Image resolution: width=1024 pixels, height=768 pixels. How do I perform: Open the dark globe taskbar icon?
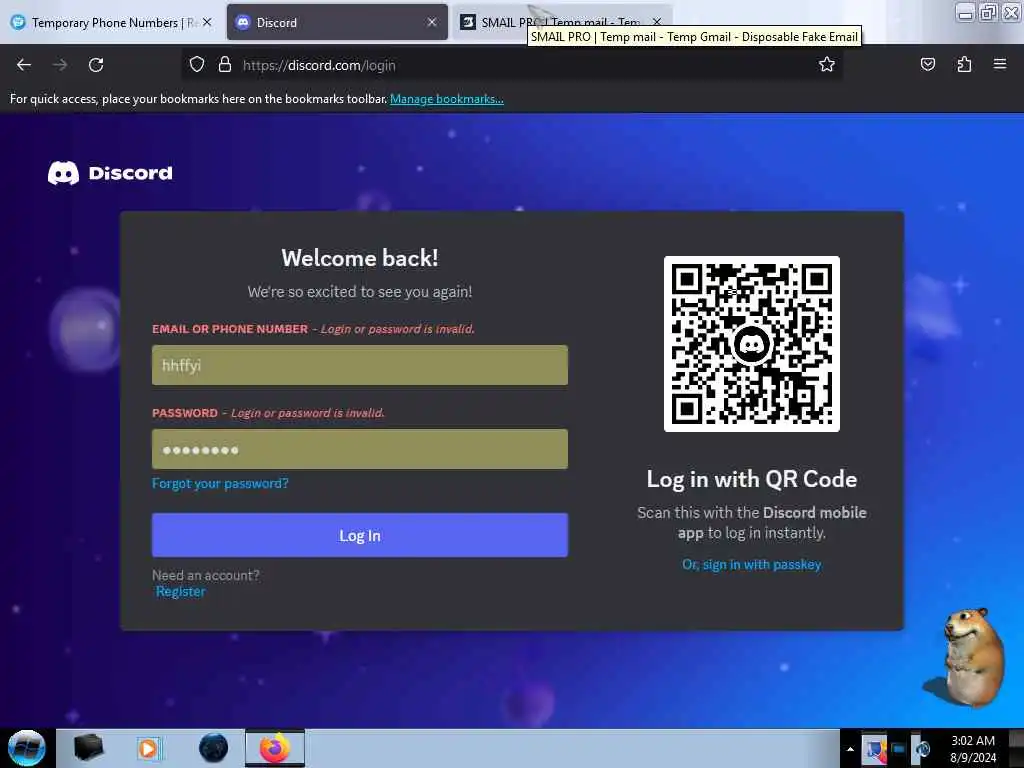coord(214,748)
